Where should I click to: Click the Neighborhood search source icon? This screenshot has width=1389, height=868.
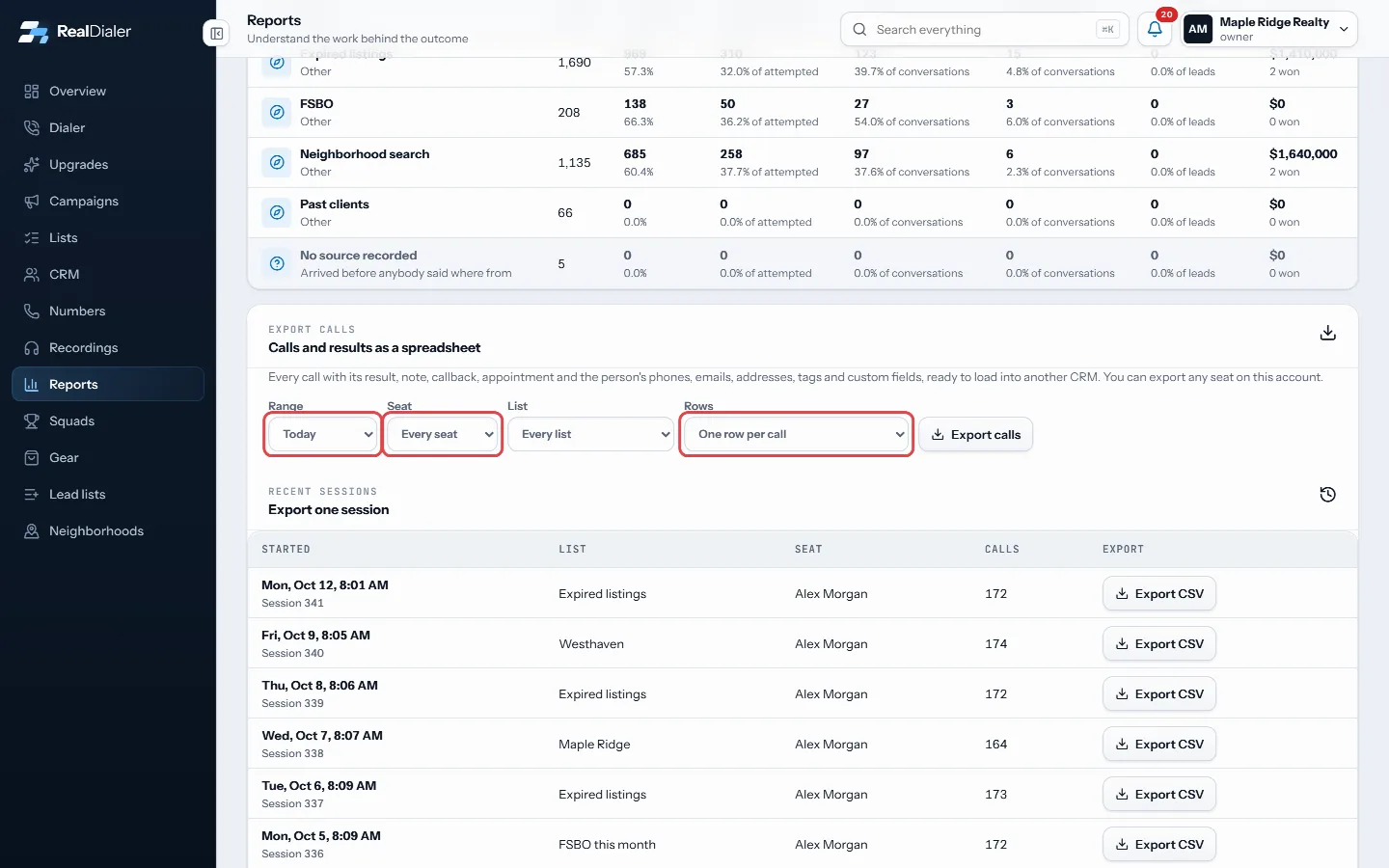(277, 162)
